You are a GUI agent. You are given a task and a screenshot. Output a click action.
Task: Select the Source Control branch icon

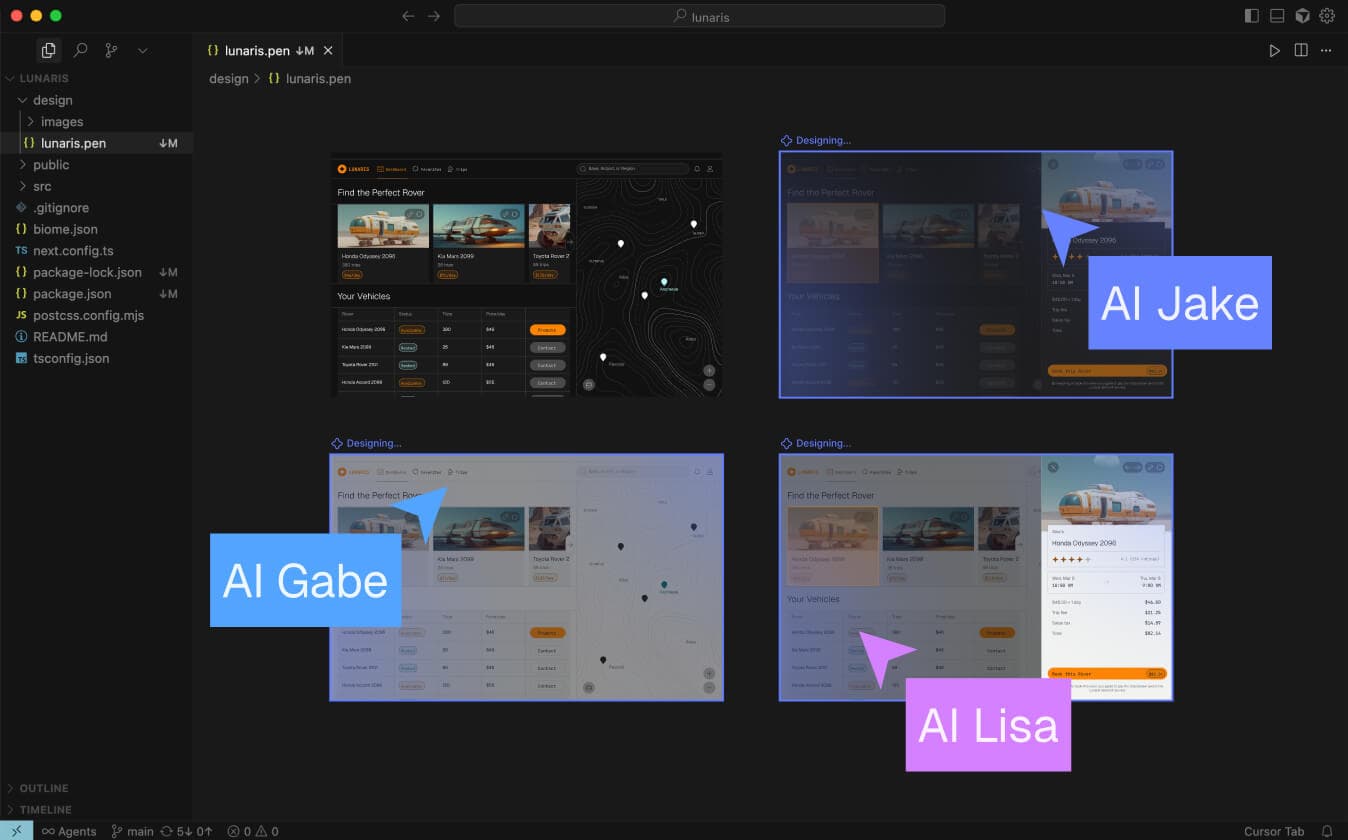coord(112,50)
